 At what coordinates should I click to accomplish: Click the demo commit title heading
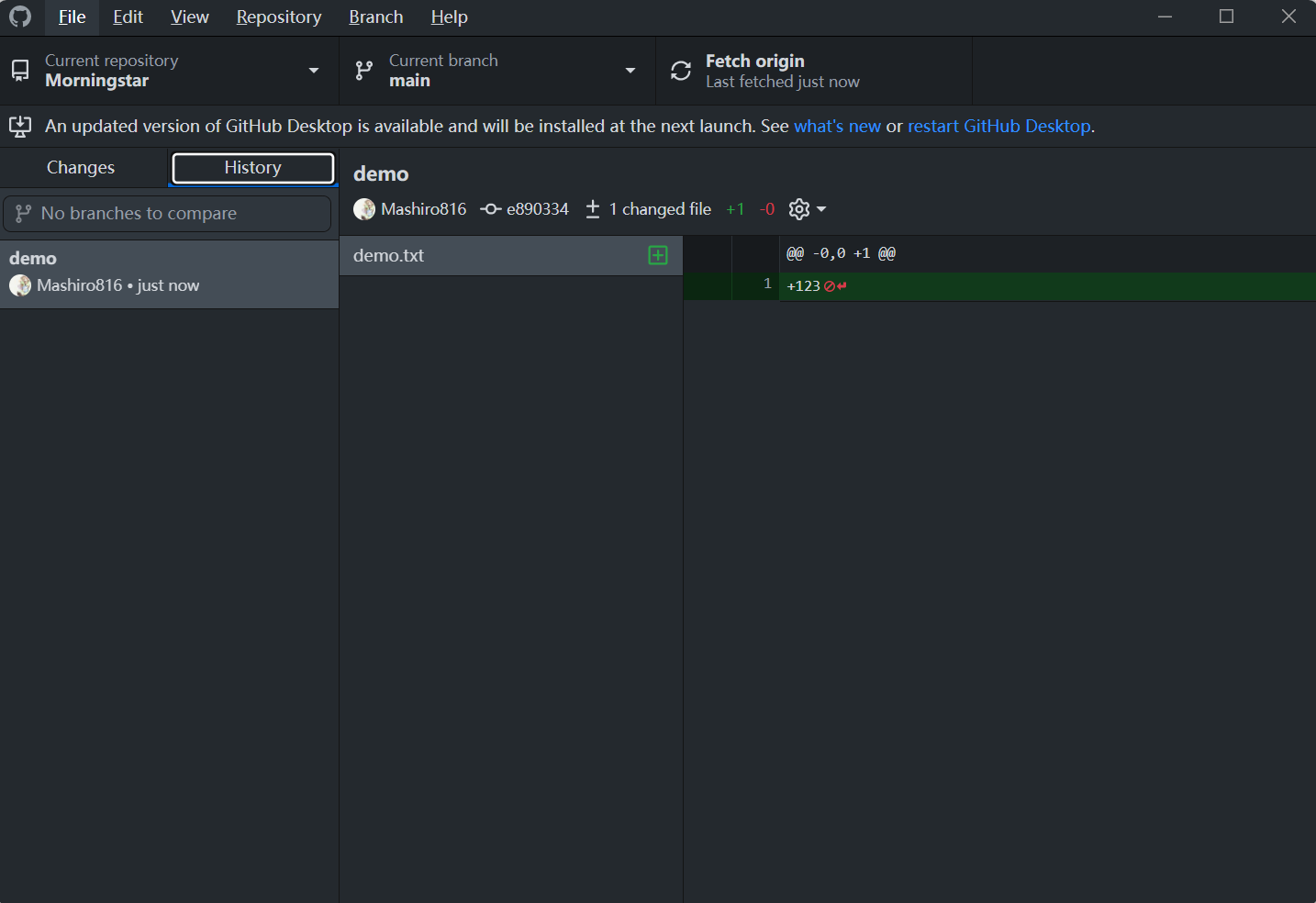pyautogui.click(x=381, y=173)
